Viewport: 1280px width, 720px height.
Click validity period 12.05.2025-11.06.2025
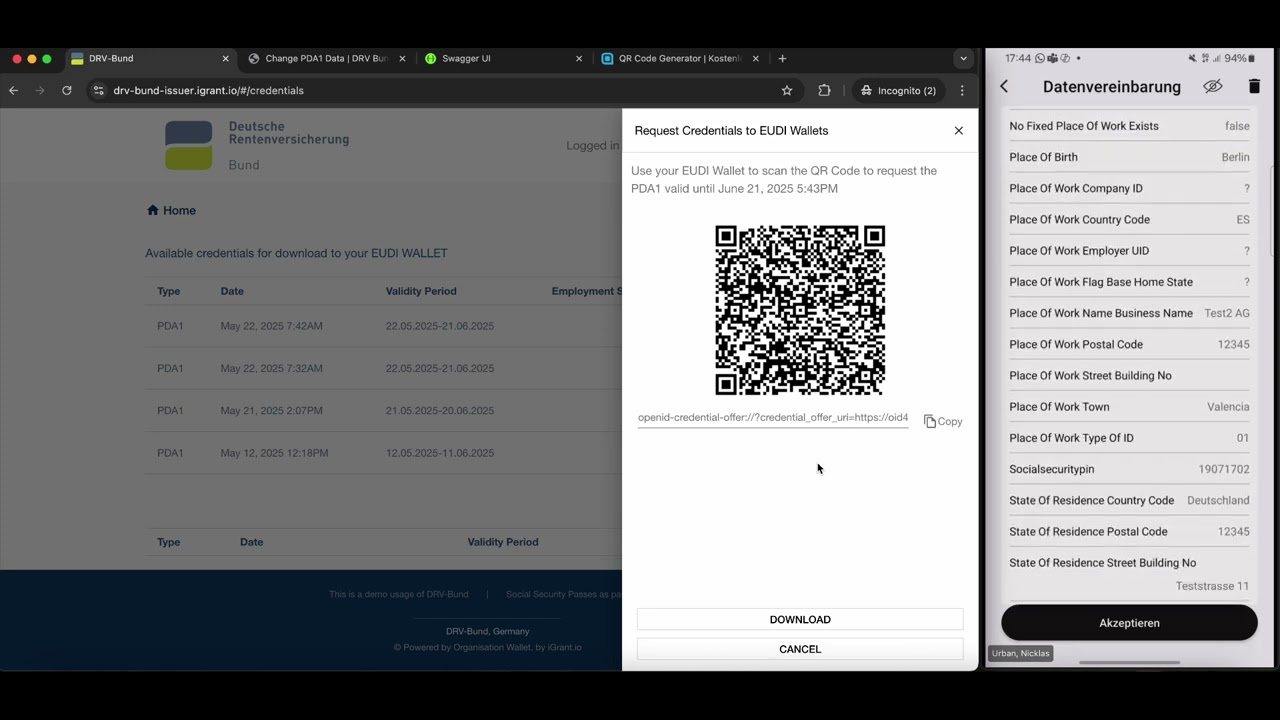(x=440, y=453)
